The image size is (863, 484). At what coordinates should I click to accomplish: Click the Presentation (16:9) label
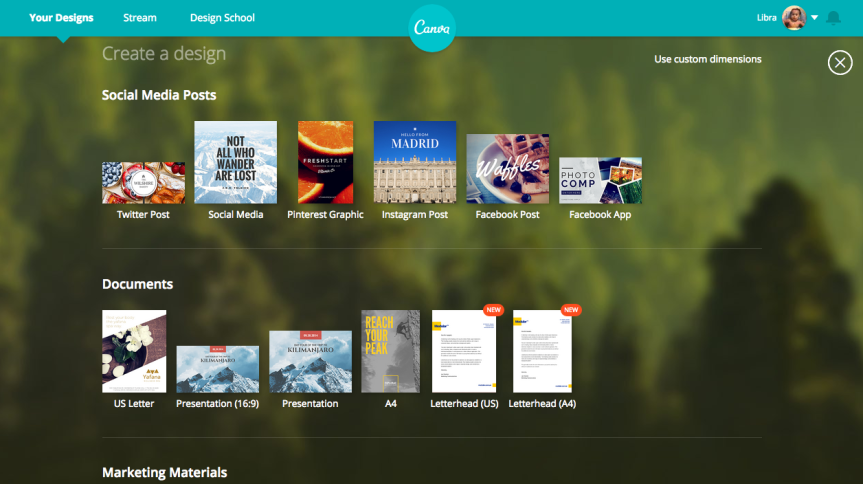point(217,404)
